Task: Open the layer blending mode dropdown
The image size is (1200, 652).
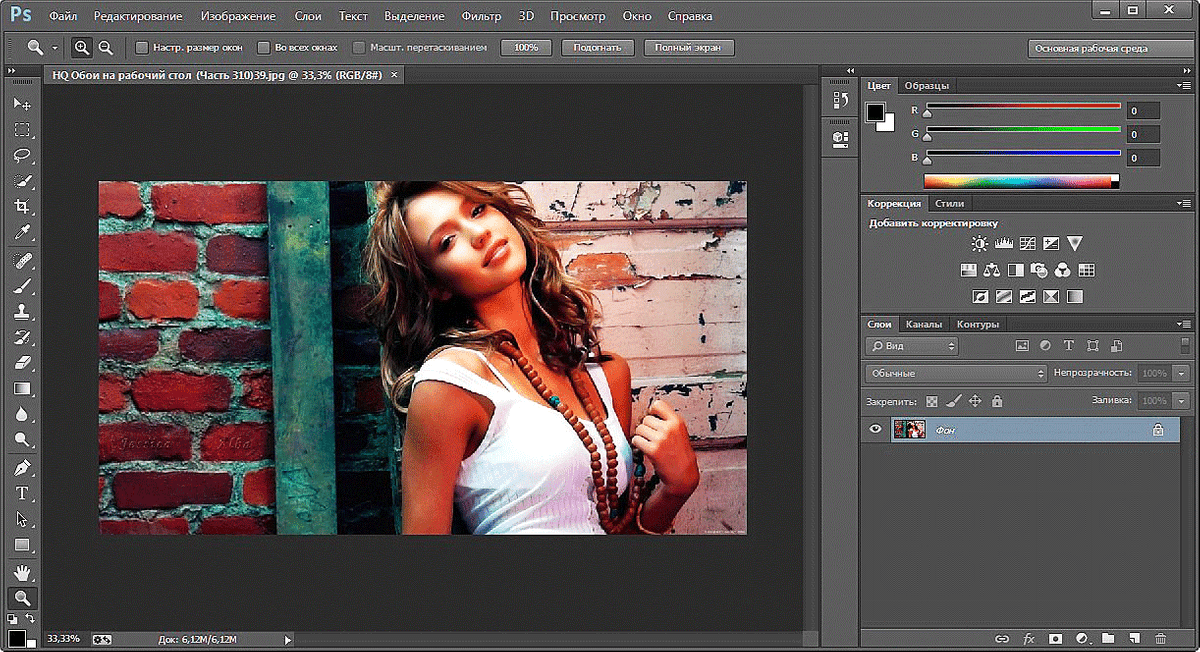Action: (954, 372)
